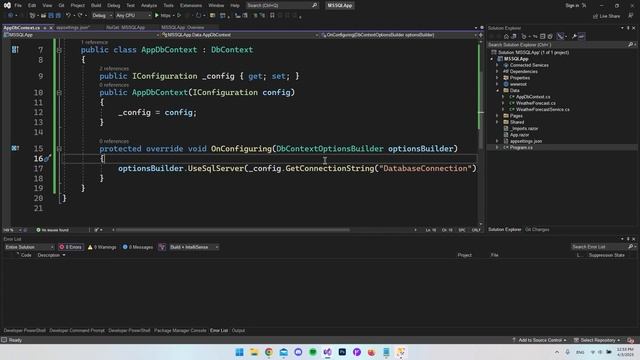Open the Tools menu
The width and height of the screenshot is (640, 360).
(x=168, y=5)
